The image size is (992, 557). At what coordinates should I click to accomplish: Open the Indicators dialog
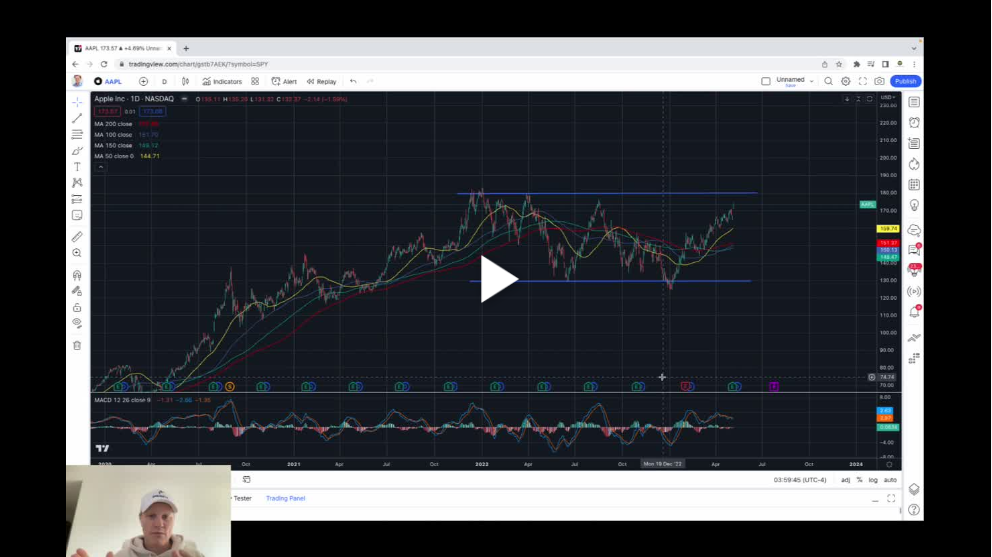[x=222, y=82]
